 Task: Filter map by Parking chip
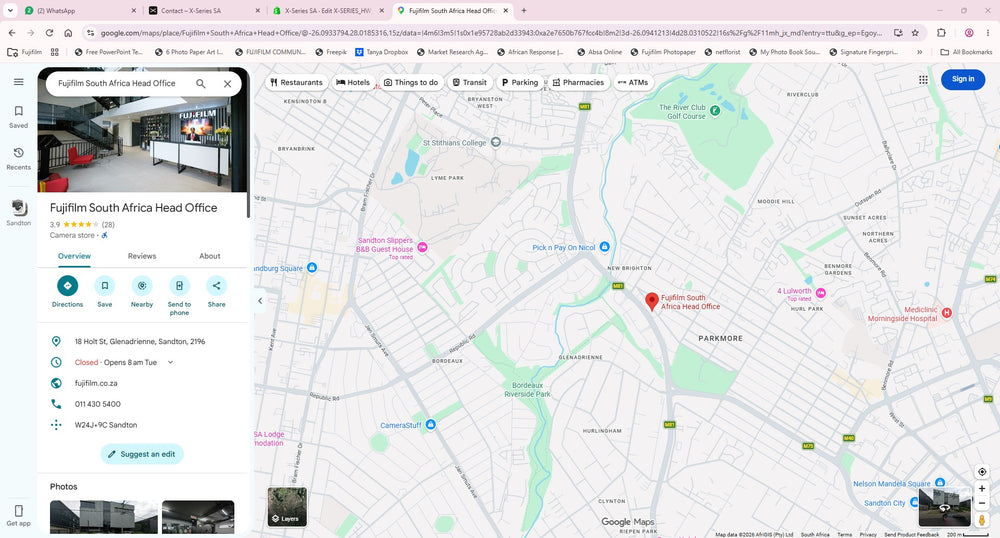click(520, 82)
